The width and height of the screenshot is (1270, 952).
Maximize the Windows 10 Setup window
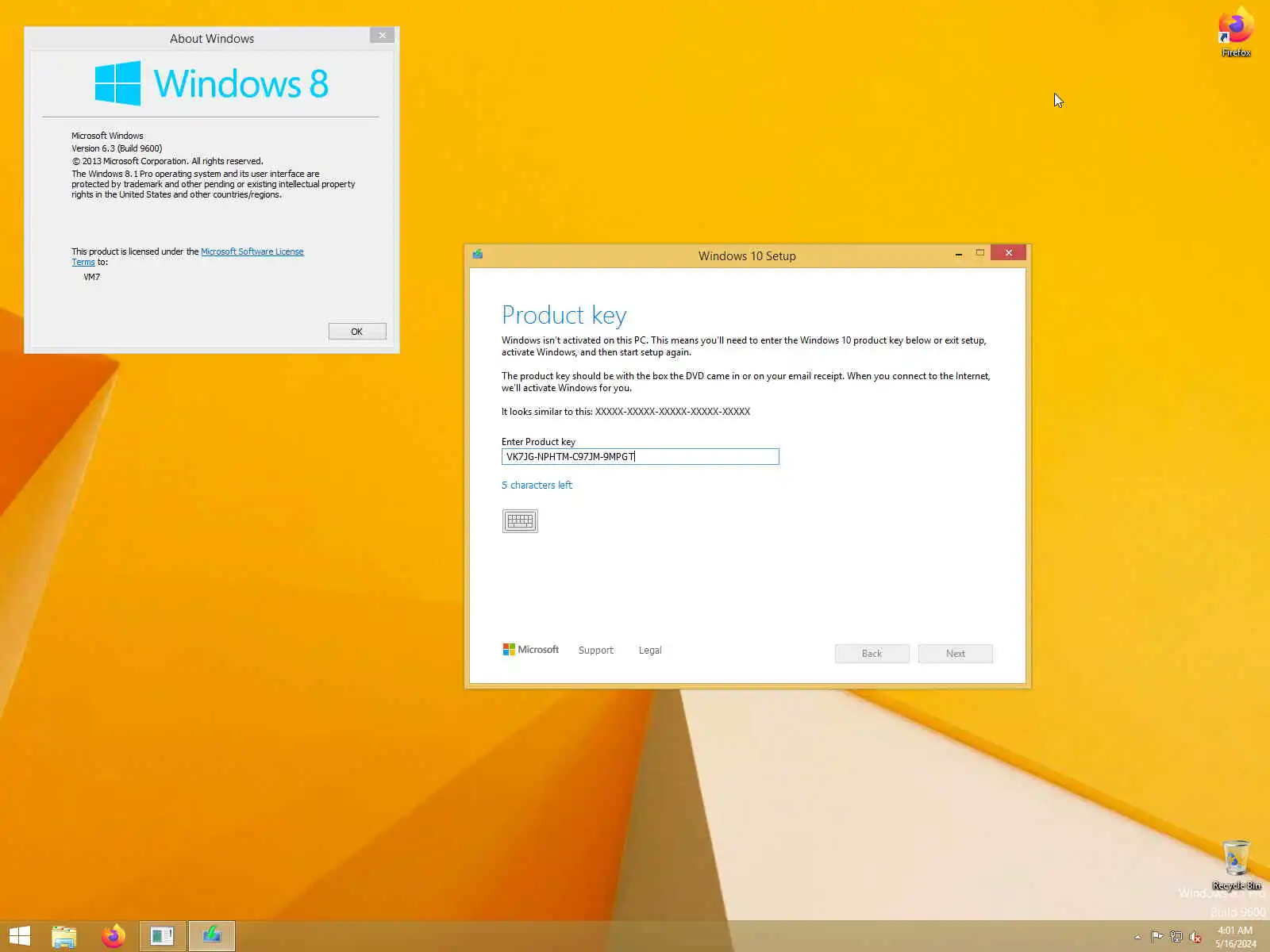980,253
